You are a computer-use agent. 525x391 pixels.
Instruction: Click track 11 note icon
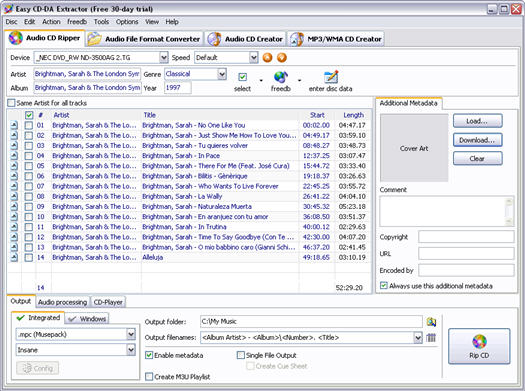pos(14,227)
